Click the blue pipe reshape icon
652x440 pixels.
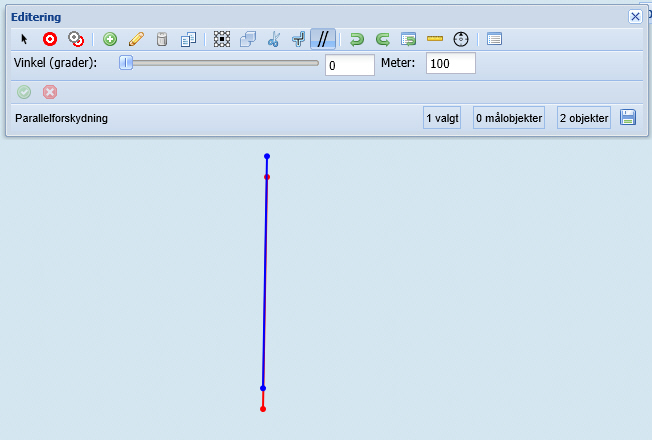tap(299, 40)
